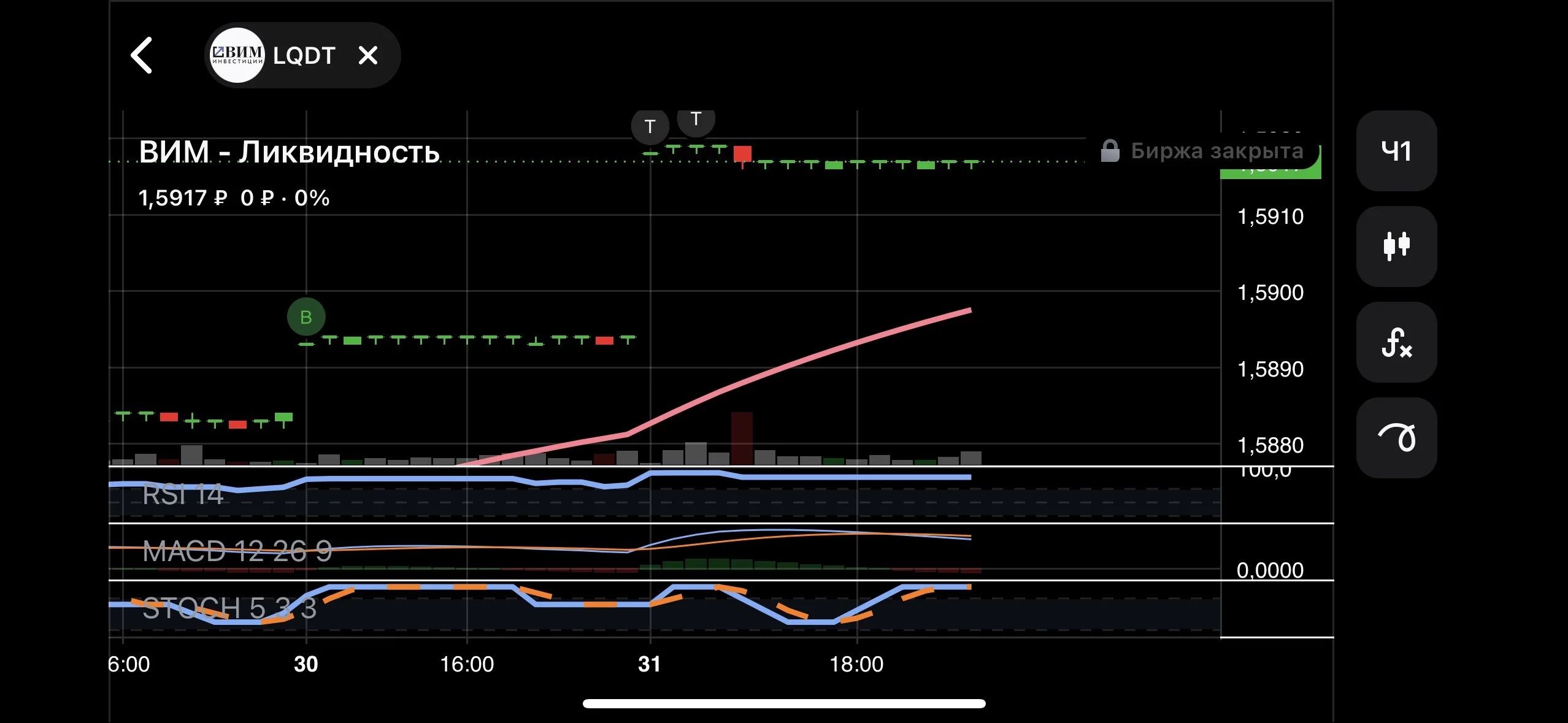Tap the 0 ₽ · 0% change value
The image size is (1568, 723).
coord(285,198)
